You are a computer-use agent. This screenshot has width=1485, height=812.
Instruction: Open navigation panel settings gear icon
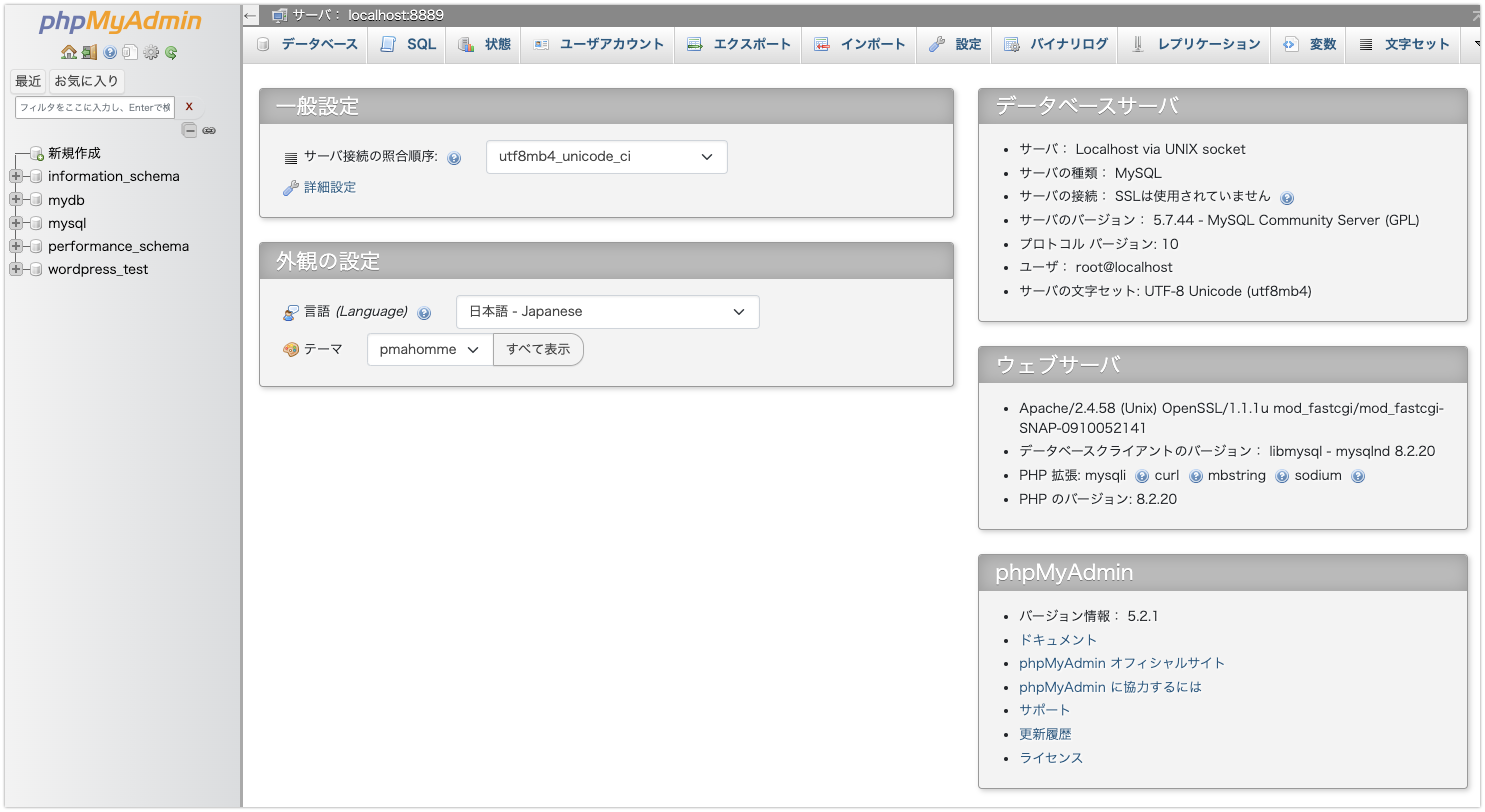pyautogui.click(x=151, y=52)
